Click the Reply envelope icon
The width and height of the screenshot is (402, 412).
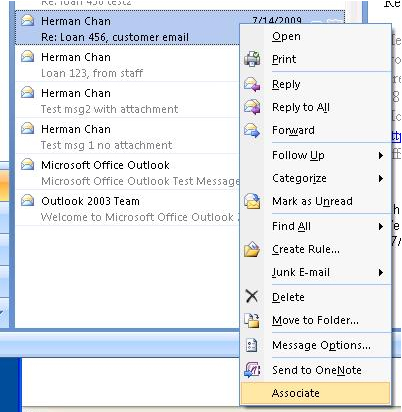252,85
